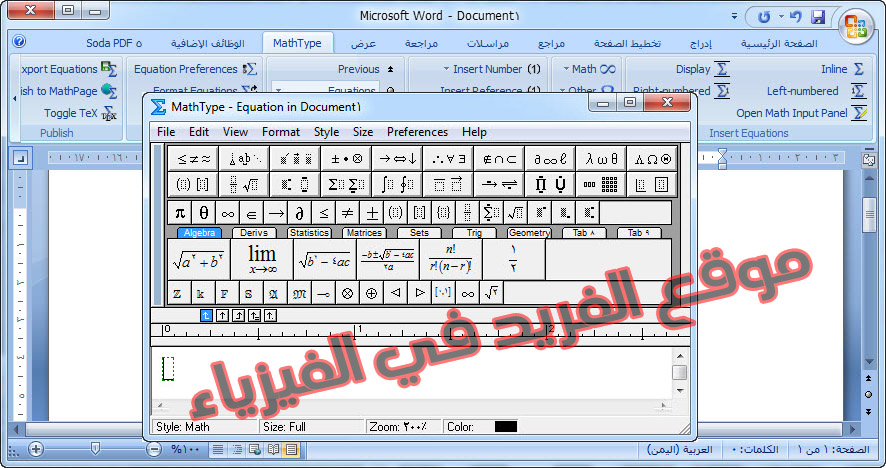Select the Derivs tab
Screen dimensions: 886x468
point(254,233)
